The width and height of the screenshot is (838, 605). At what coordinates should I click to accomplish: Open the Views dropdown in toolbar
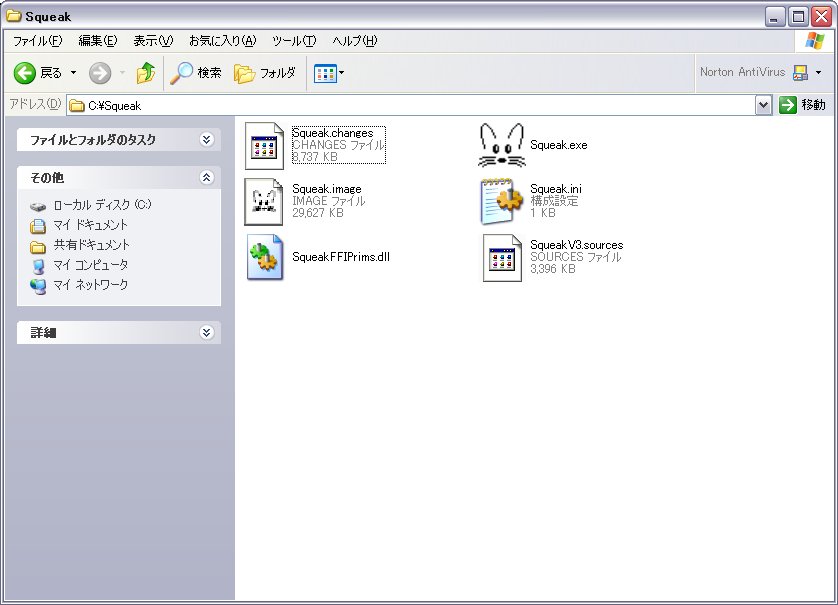[x=329, y=73]
